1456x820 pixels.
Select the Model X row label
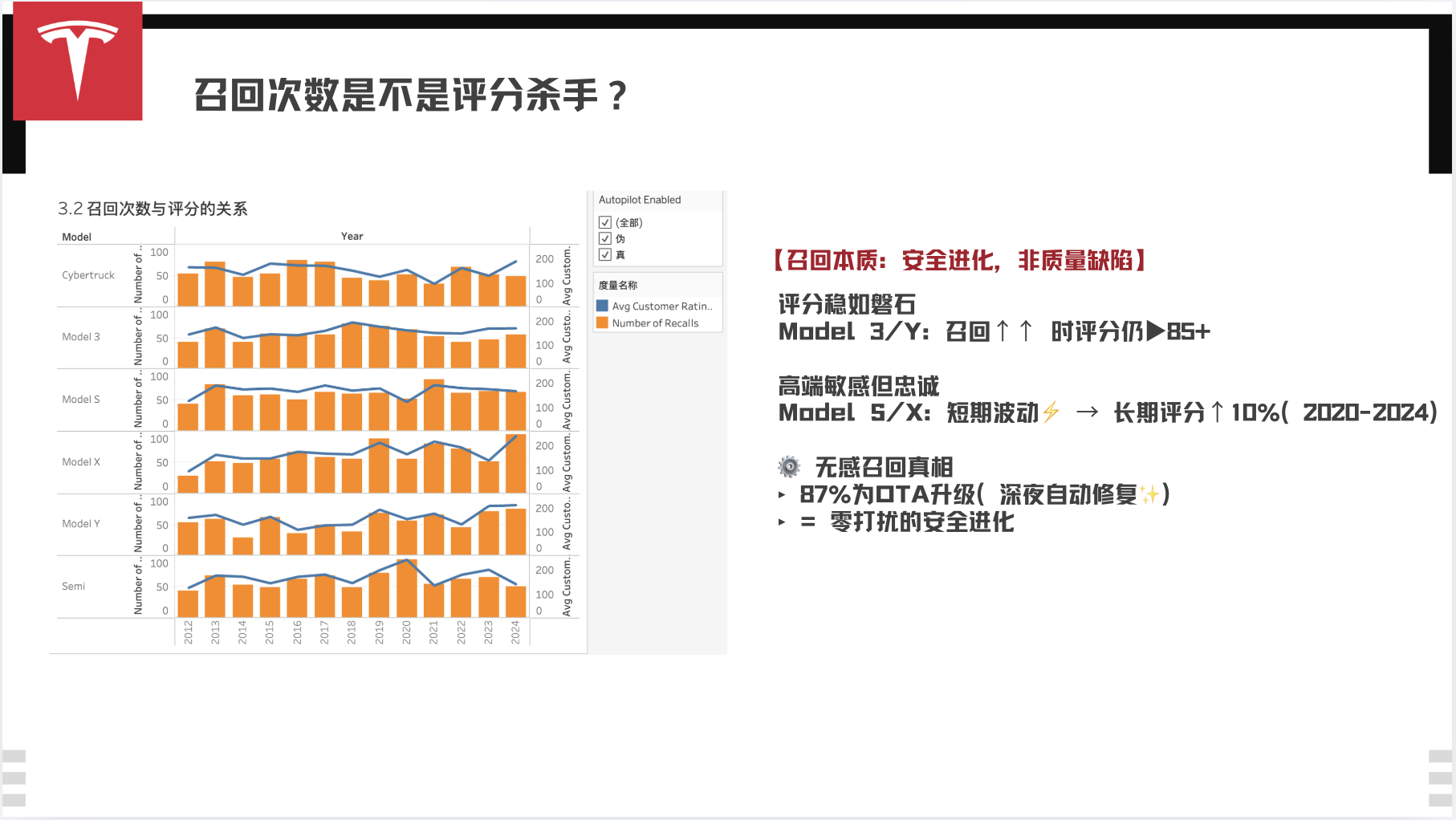click(x=81, y=462)
